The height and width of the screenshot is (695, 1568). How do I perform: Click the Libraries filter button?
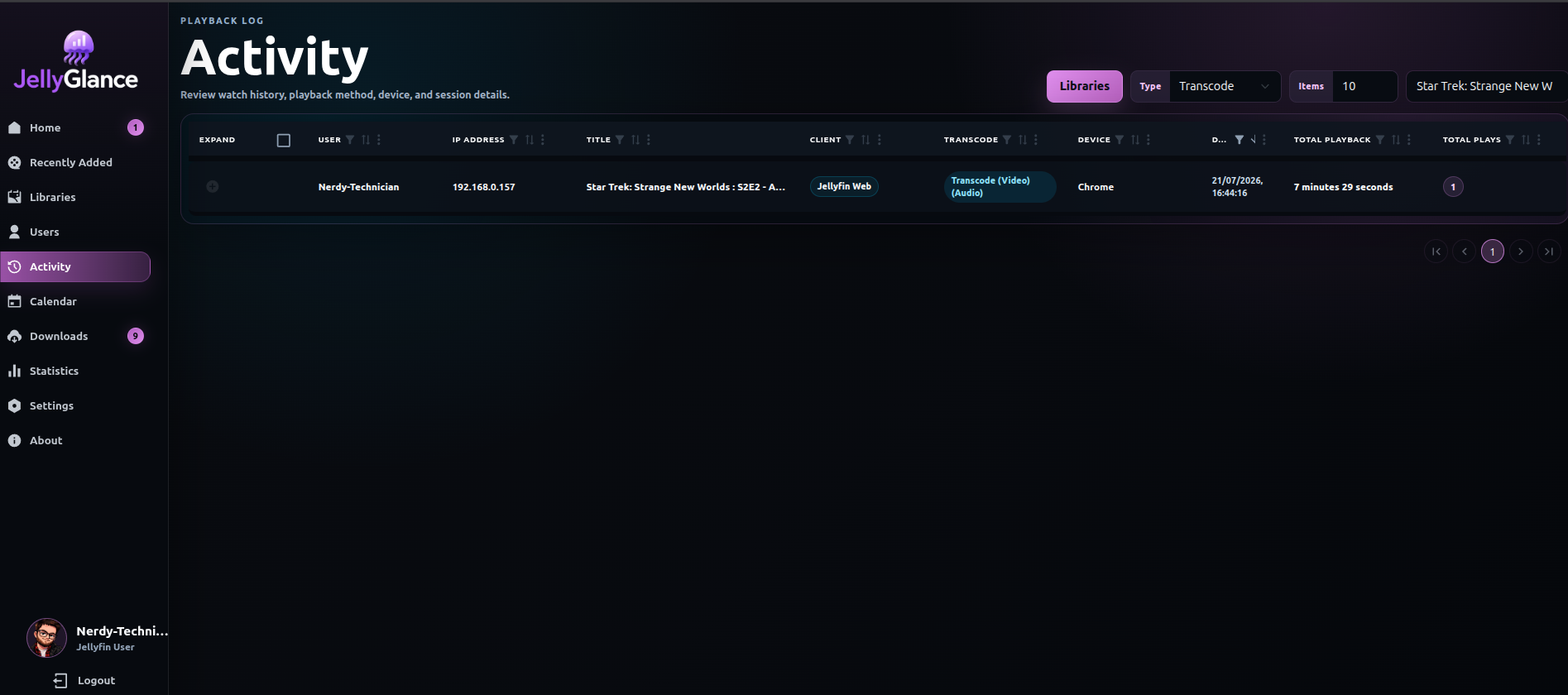click(1085, 86)
